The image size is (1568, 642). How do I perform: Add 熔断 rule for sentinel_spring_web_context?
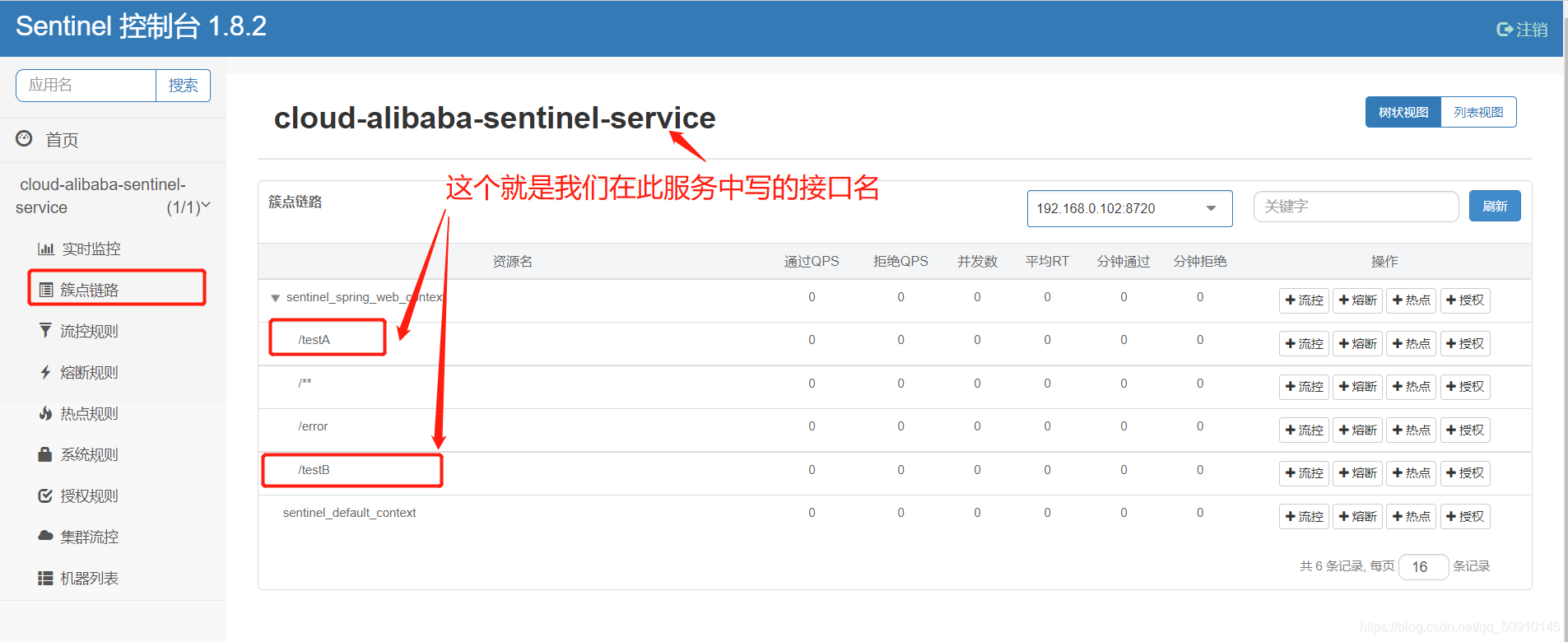[1357, 300]
